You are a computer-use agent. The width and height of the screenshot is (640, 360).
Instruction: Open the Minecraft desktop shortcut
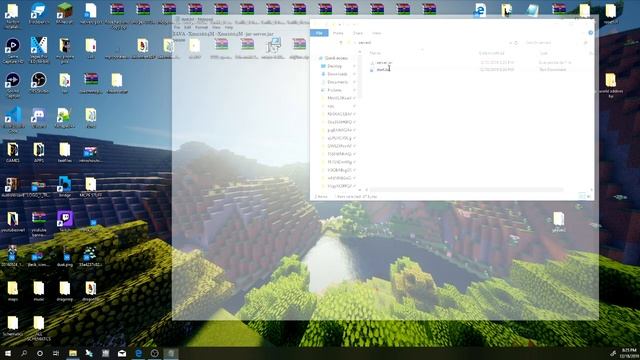[x=64, y=13]
